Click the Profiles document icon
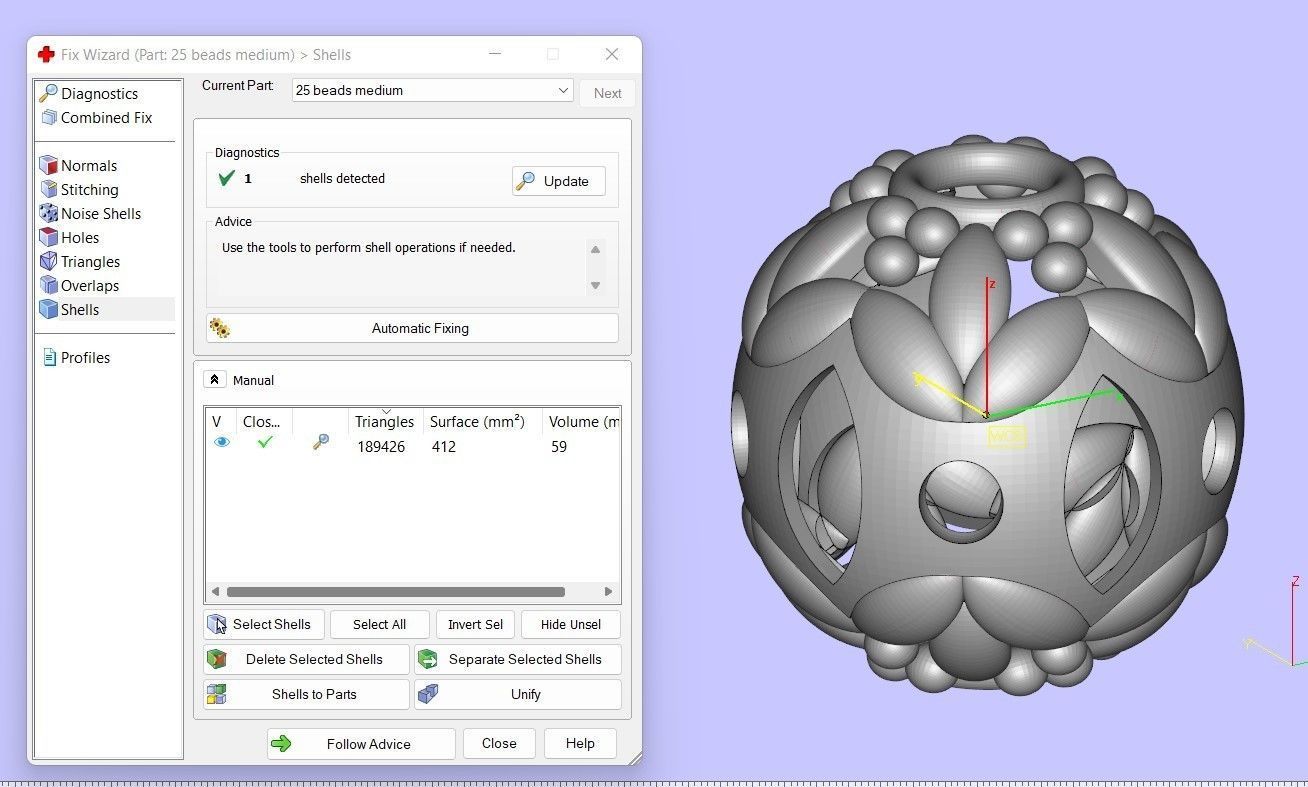Image resolution: width=1308 pixels, height=787 pixels. tap(49, 357)
